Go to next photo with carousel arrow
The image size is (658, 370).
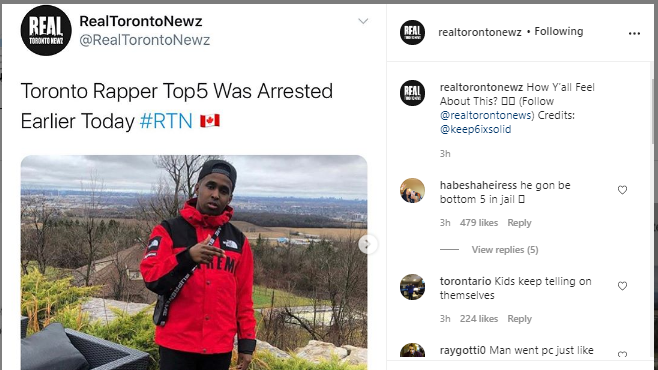tap(367, 244)
